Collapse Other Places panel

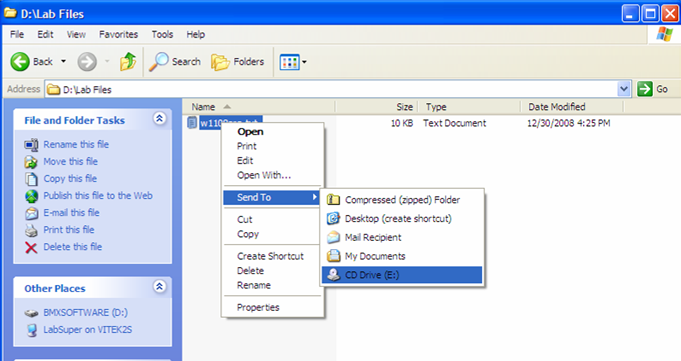pyautogui.click(x=159, y=286)
